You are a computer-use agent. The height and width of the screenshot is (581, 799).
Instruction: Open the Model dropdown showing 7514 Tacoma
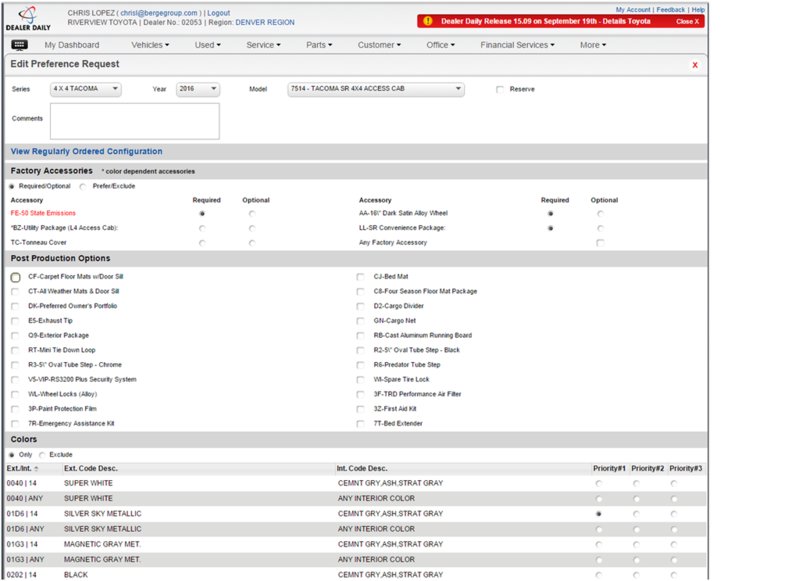376,89
